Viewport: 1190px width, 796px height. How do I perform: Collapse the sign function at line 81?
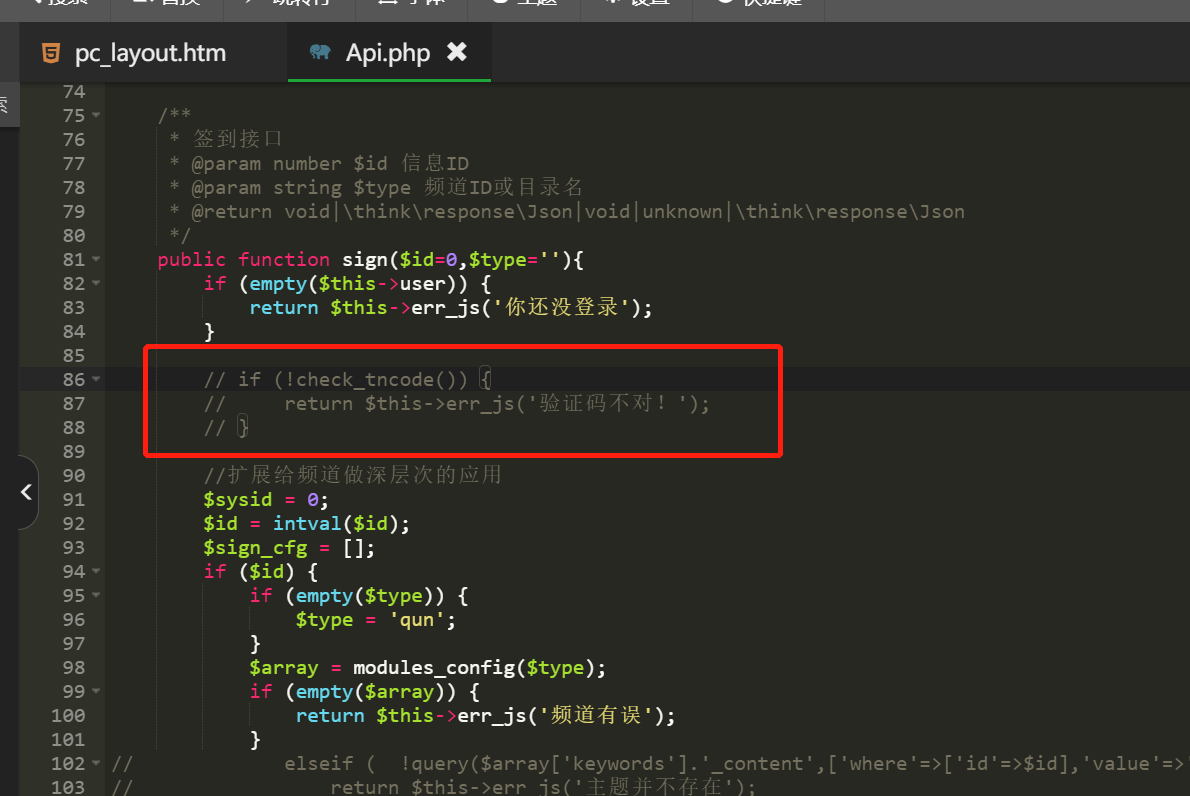(x=96, y=260)
